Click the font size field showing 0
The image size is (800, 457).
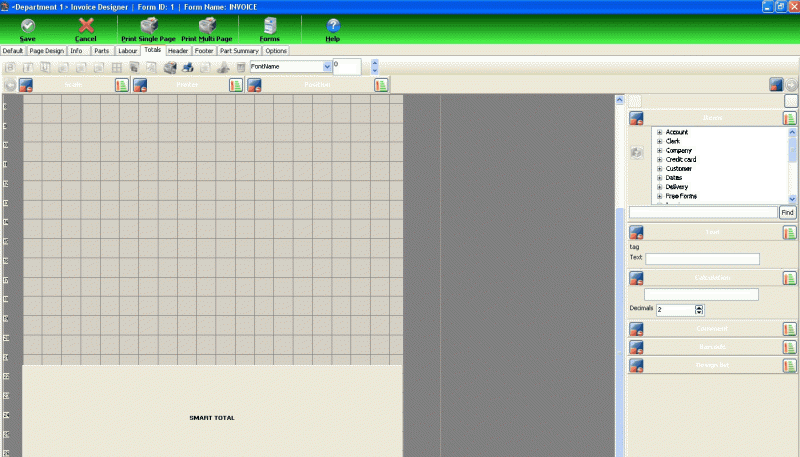tap(347, 67)
